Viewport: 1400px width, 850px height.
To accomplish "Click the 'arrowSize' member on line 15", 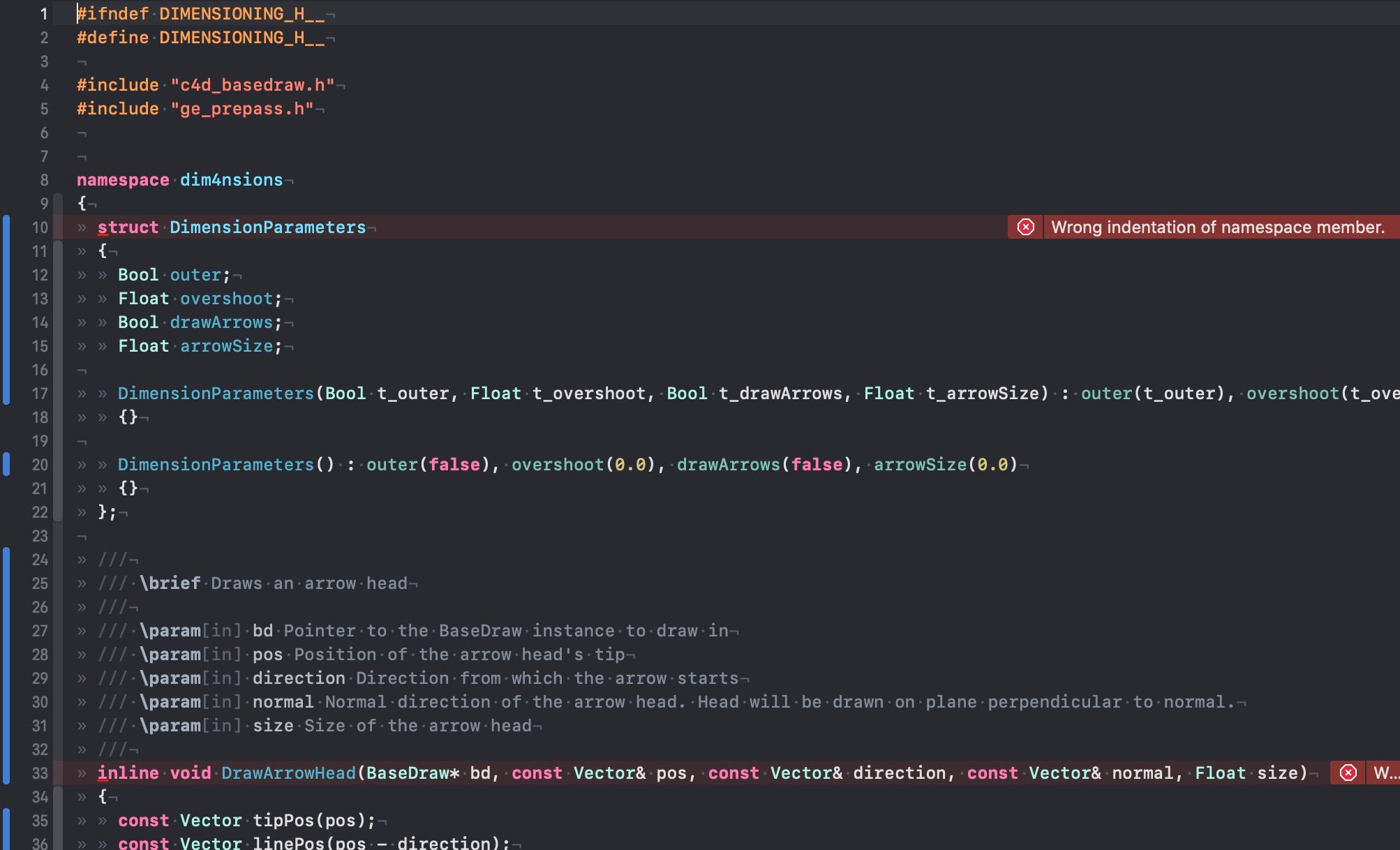I will [226, 346].
